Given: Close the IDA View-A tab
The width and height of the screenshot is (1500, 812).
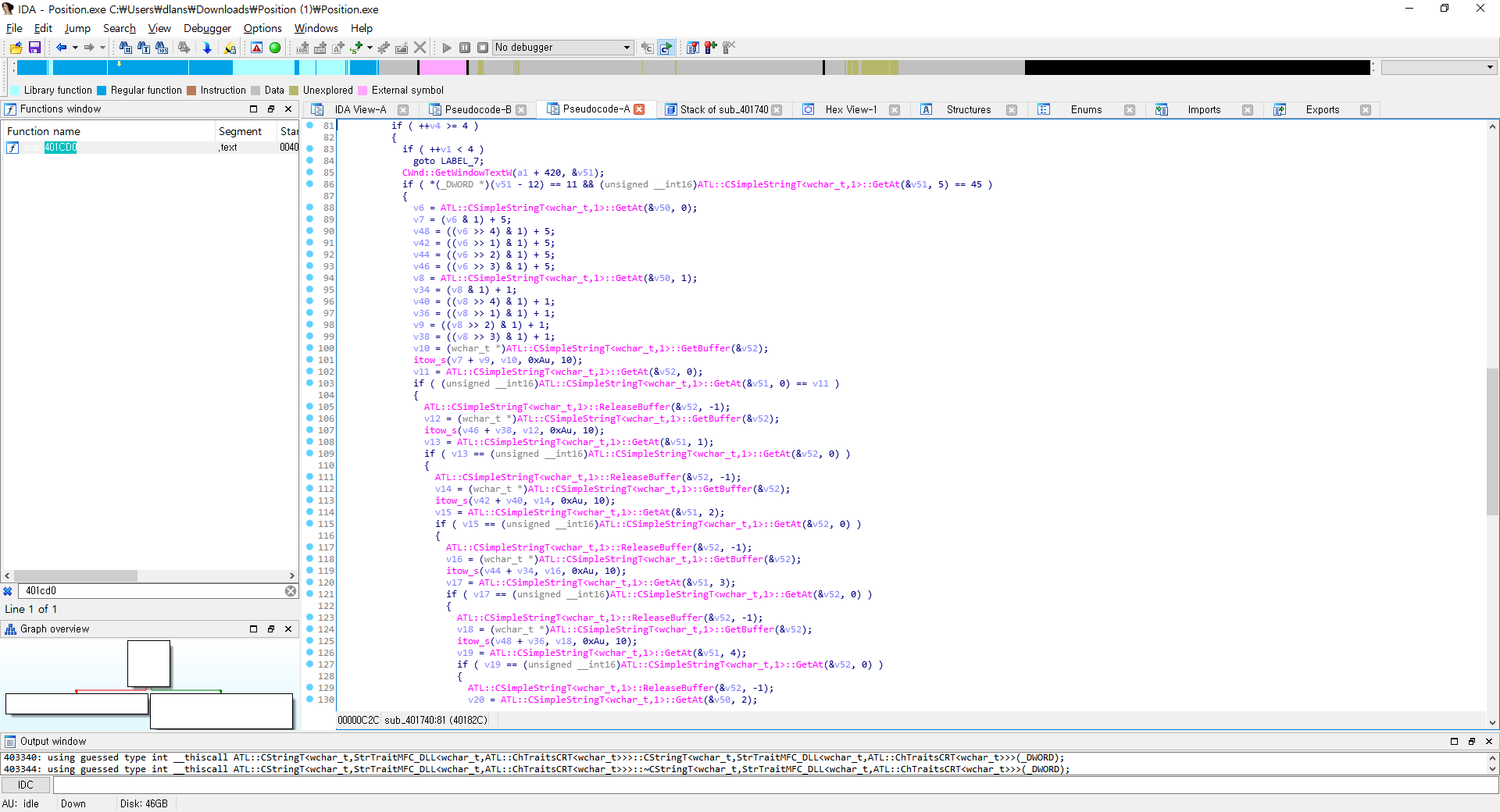Looking at the screenshot, I should click(403, 110).
